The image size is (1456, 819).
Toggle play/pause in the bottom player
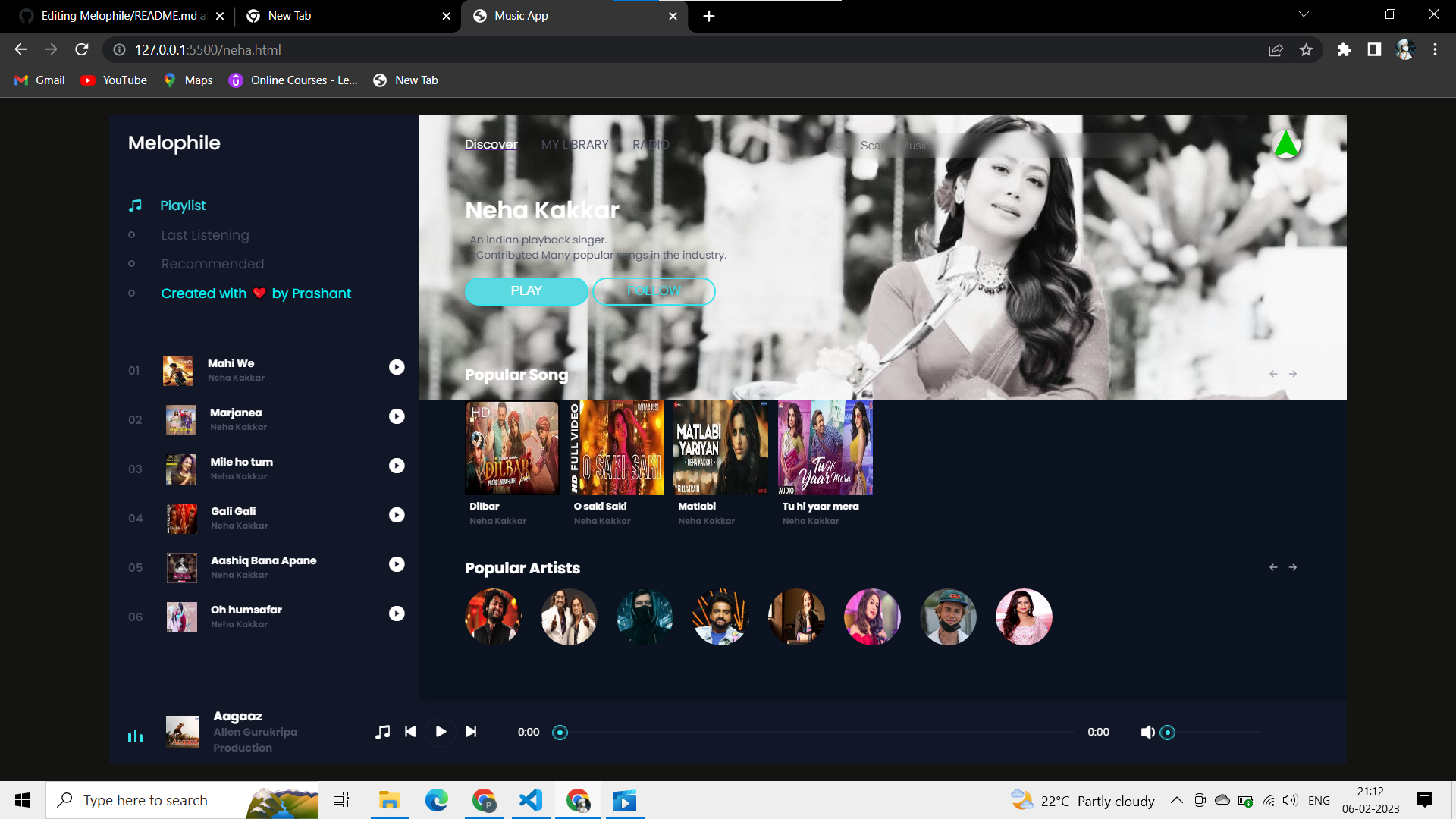point(441,732)
